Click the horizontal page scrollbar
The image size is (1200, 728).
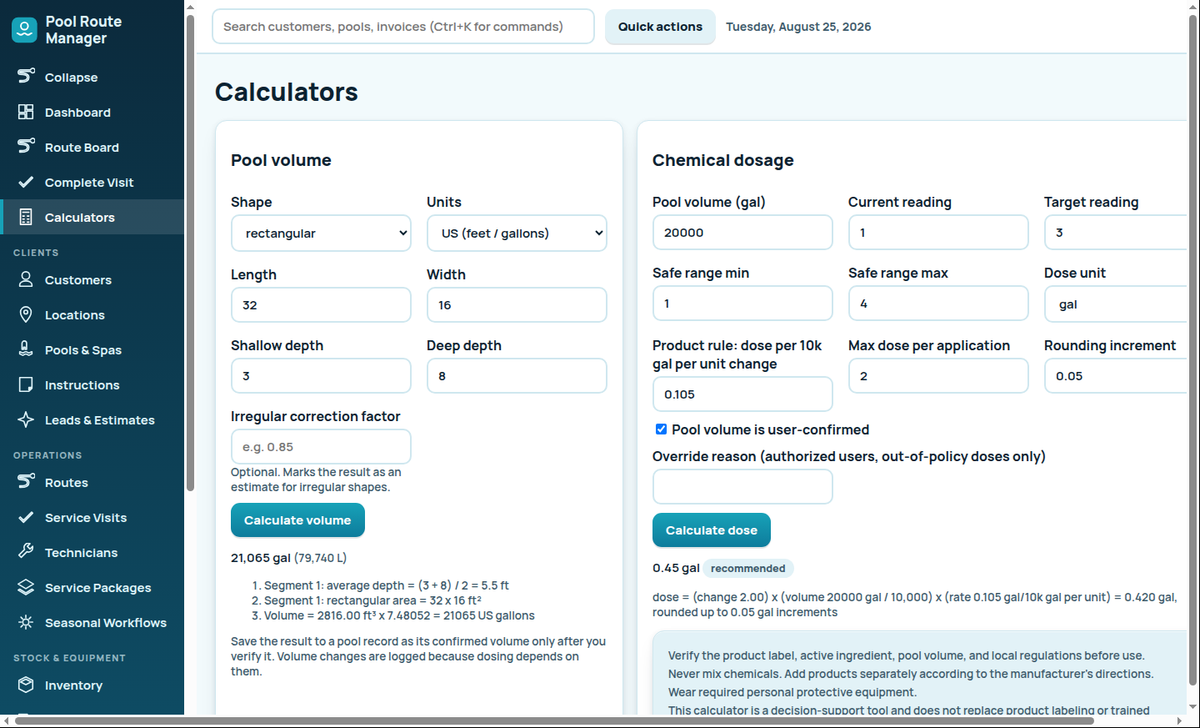(555, 720)
